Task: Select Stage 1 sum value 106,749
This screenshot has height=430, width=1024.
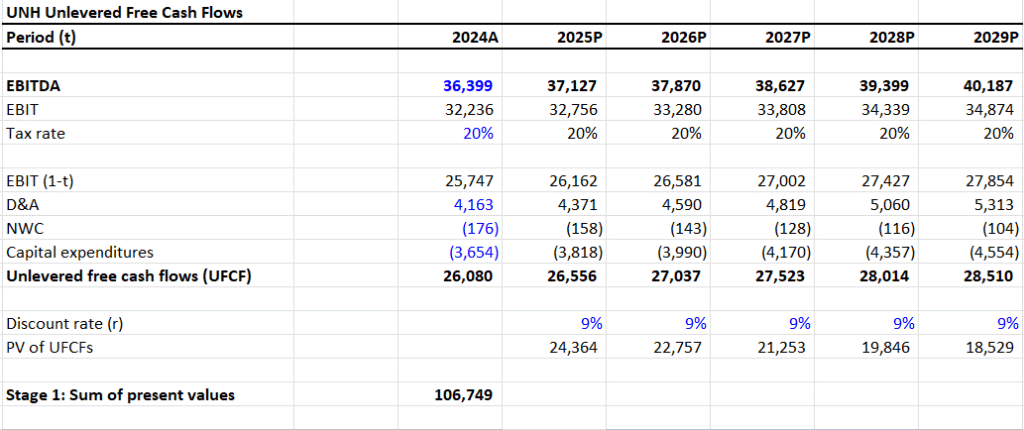Action: (466, 395)
